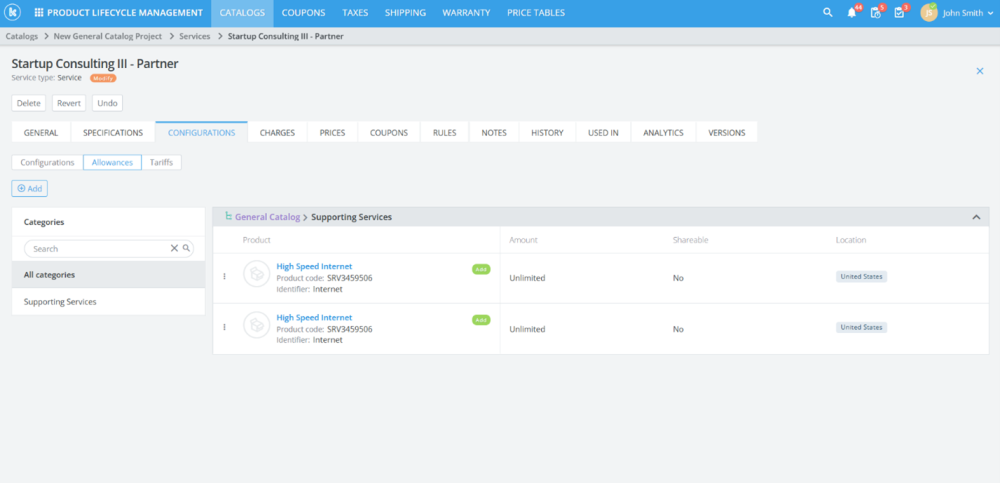Click the catalog tree icon beside General Catalog

(228, 217)
